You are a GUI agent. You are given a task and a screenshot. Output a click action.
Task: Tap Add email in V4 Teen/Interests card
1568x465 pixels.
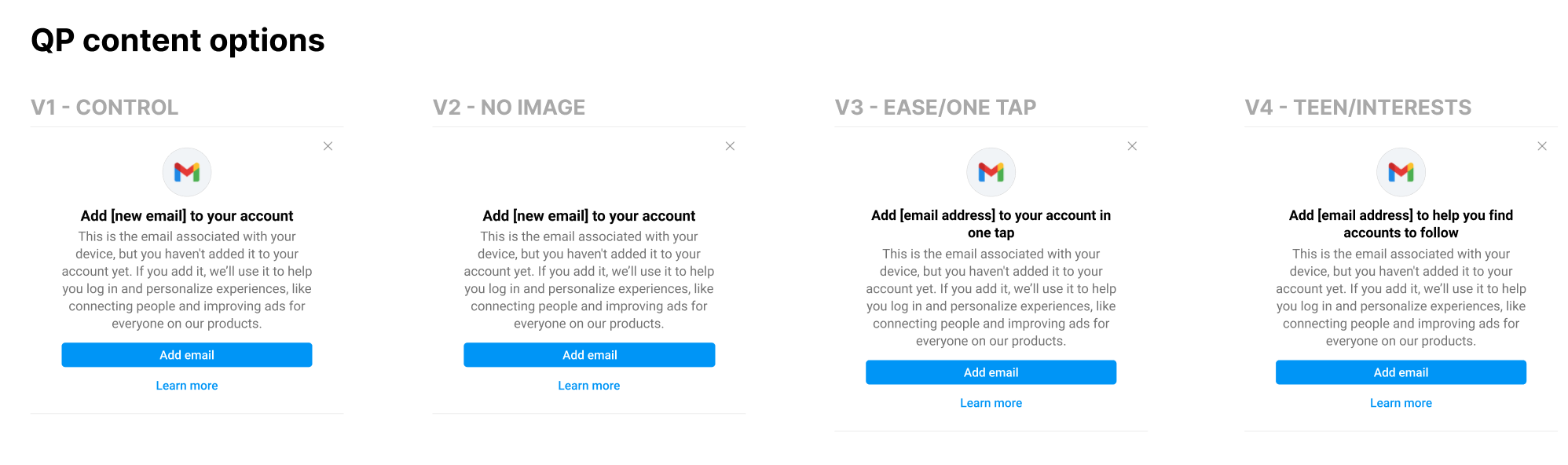(1401, 372)
